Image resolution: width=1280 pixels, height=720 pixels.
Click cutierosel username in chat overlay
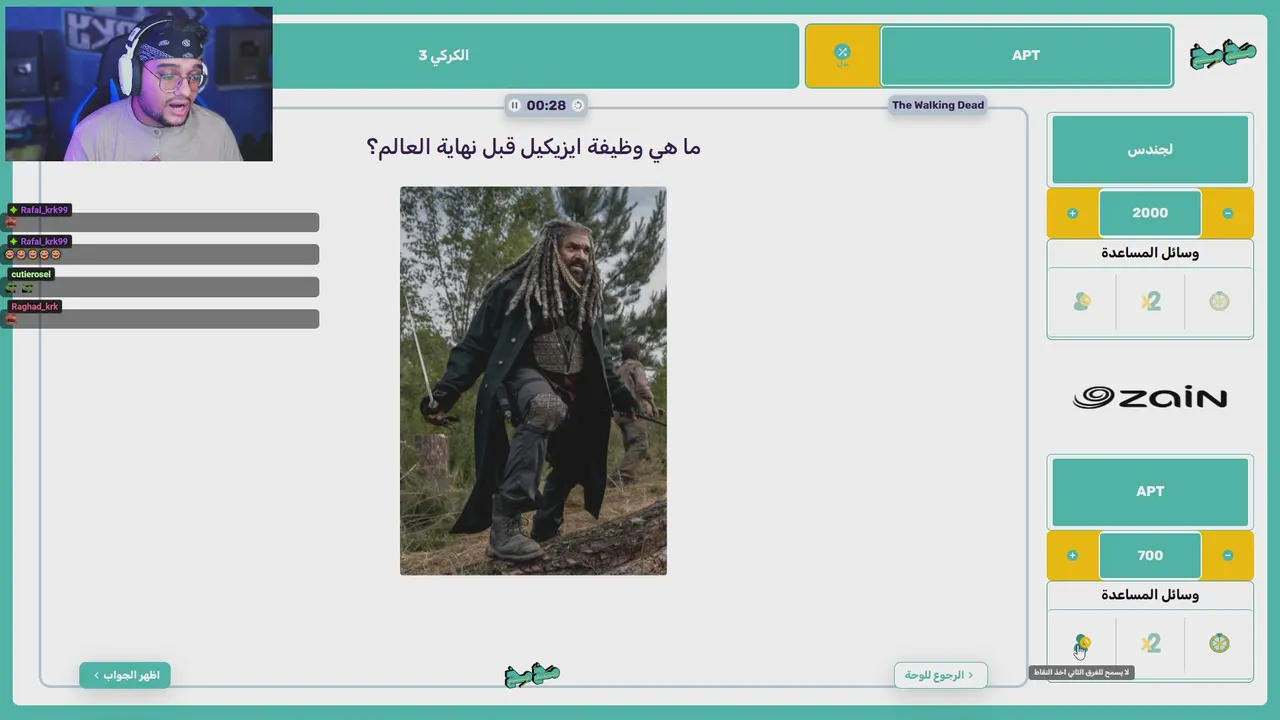click(x=31, y=274)
